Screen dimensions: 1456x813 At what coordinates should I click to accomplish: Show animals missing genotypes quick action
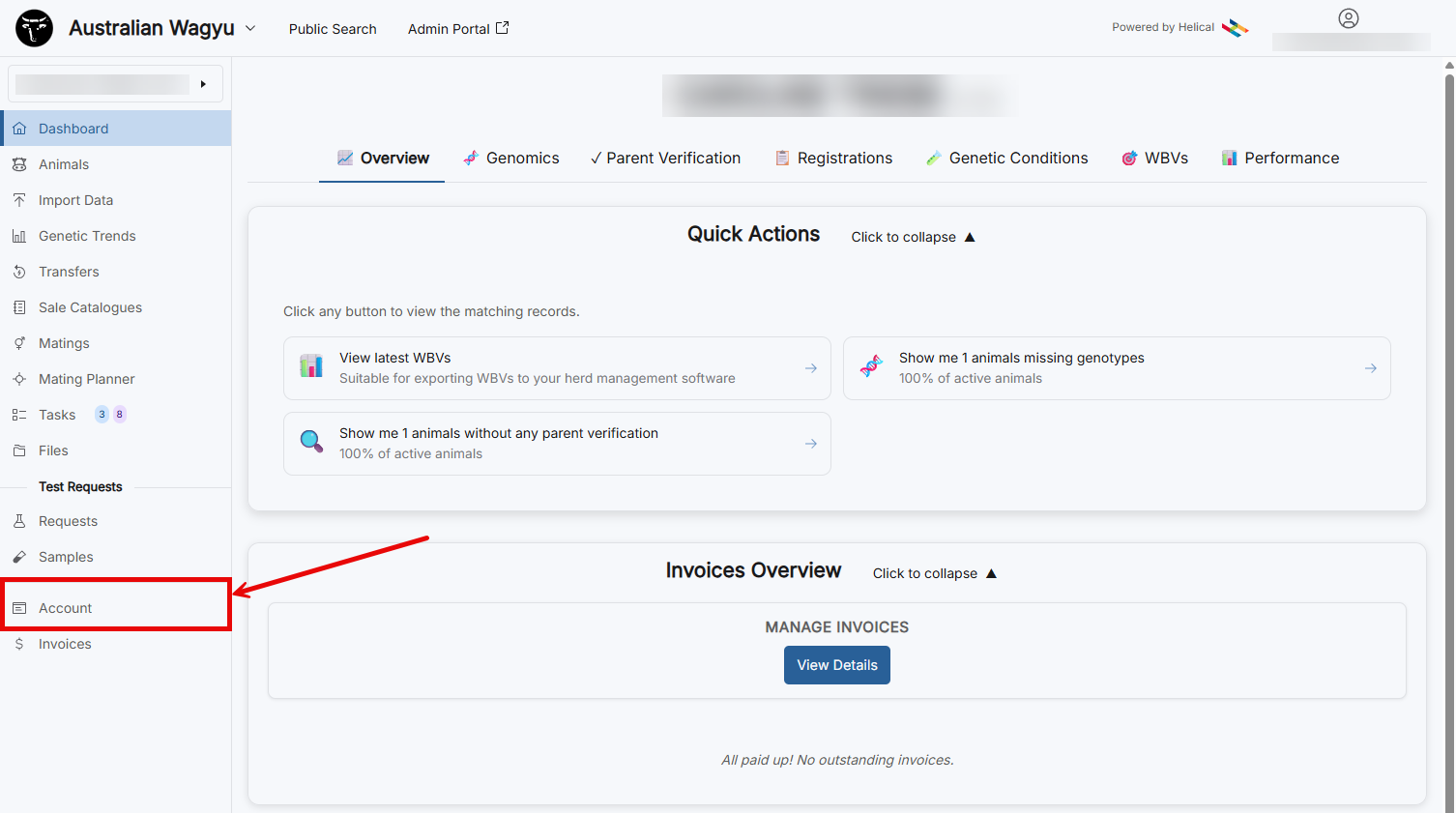pyautogui.click(x=1117, y=368)
